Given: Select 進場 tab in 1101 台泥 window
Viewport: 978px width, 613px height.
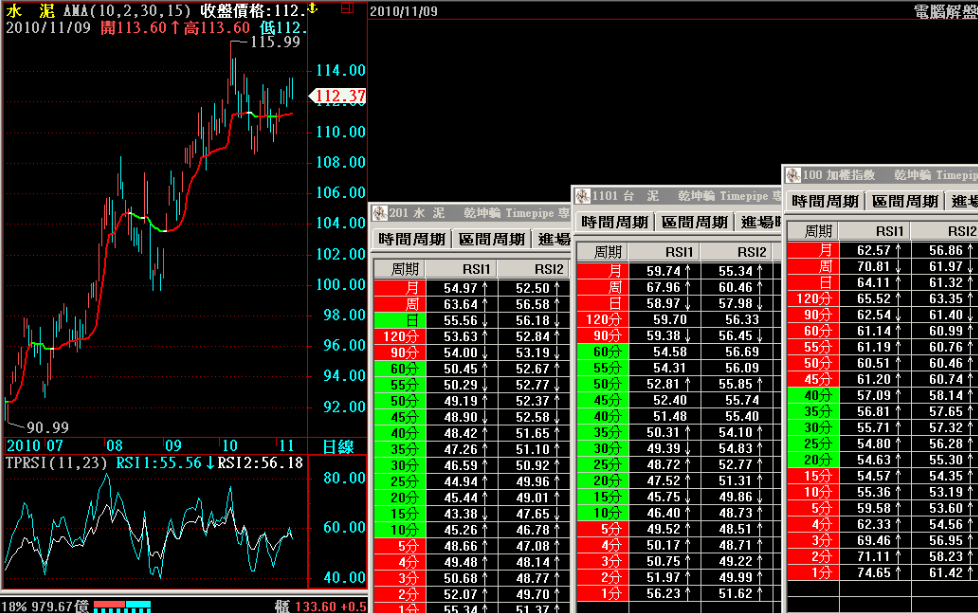Looking at the screenshot, I should 760,222.
